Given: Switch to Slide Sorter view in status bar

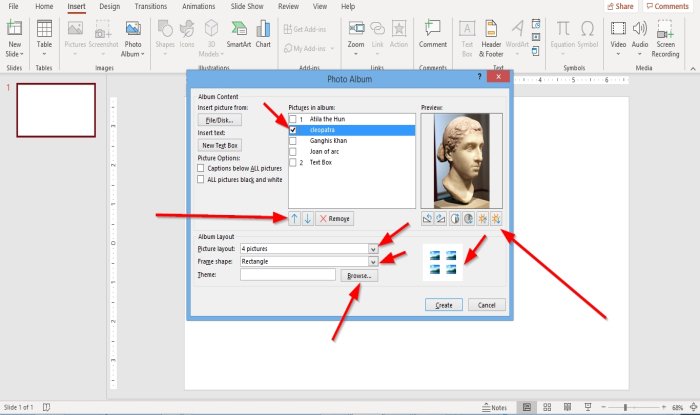Looking at the screenshot, I should [547, 407].
